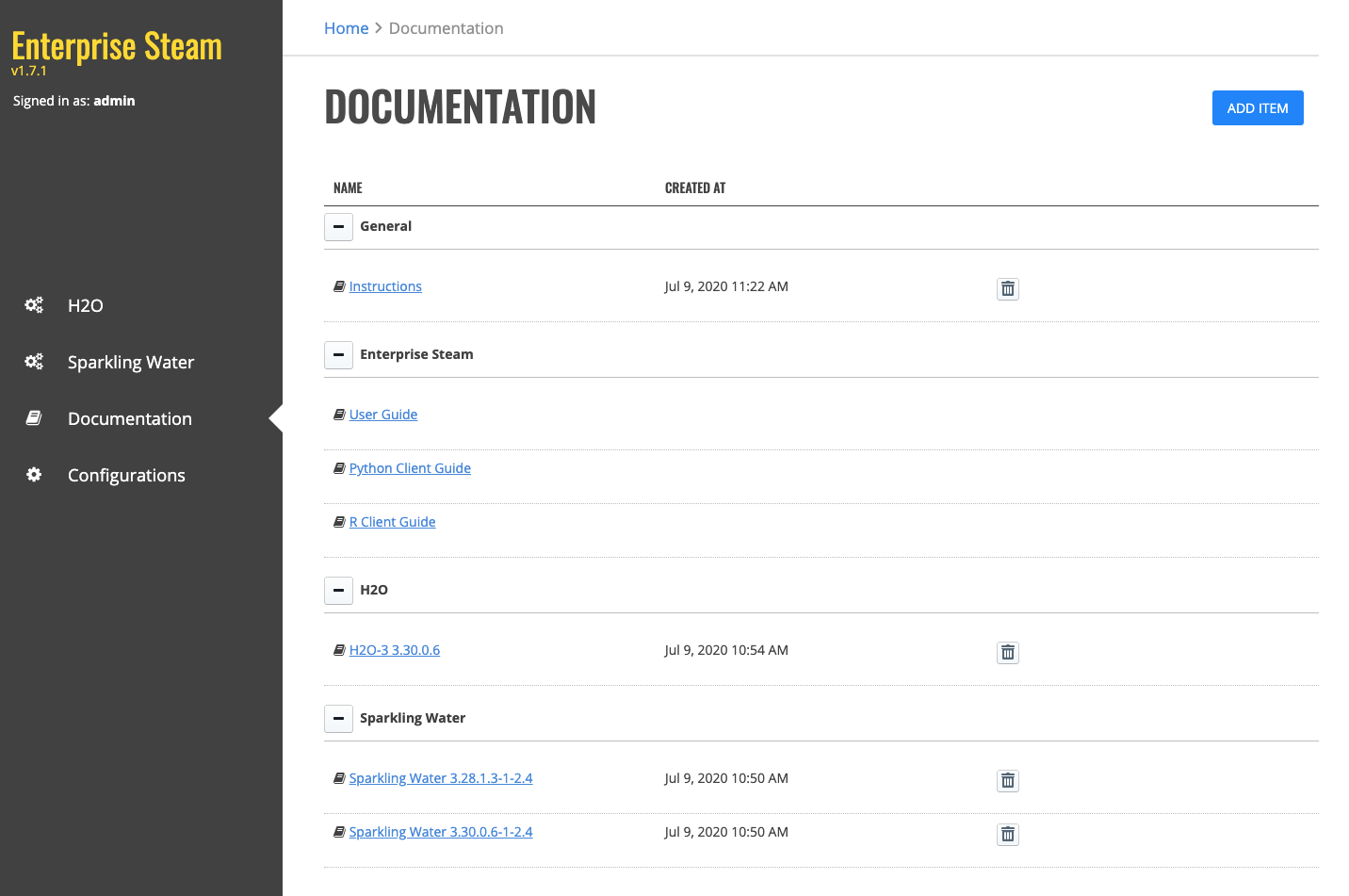Viewport: 1349px width, 896px height.
Task: Click the NAME column header
Action: pyautogui.click(x=348, y=188)
